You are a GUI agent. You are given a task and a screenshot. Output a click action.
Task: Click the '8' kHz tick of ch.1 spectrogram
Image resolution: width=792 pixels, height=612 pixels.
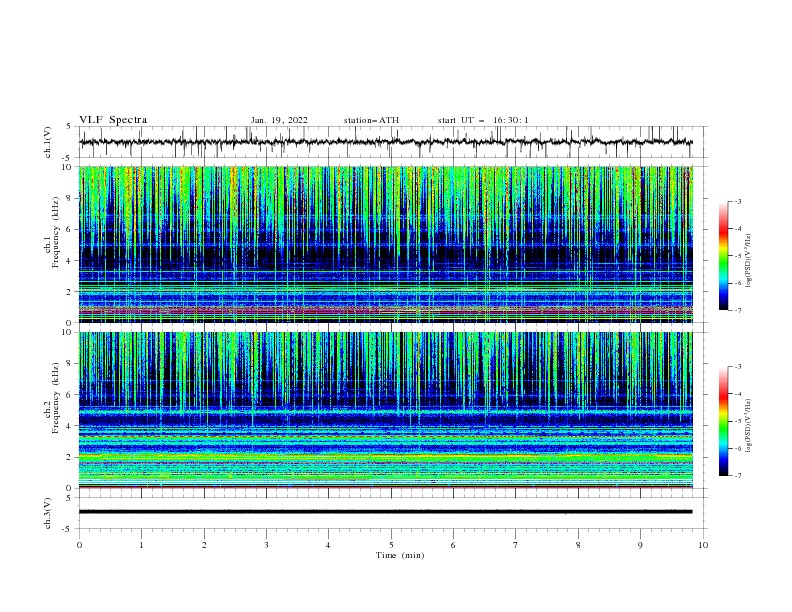pos(69,198)
